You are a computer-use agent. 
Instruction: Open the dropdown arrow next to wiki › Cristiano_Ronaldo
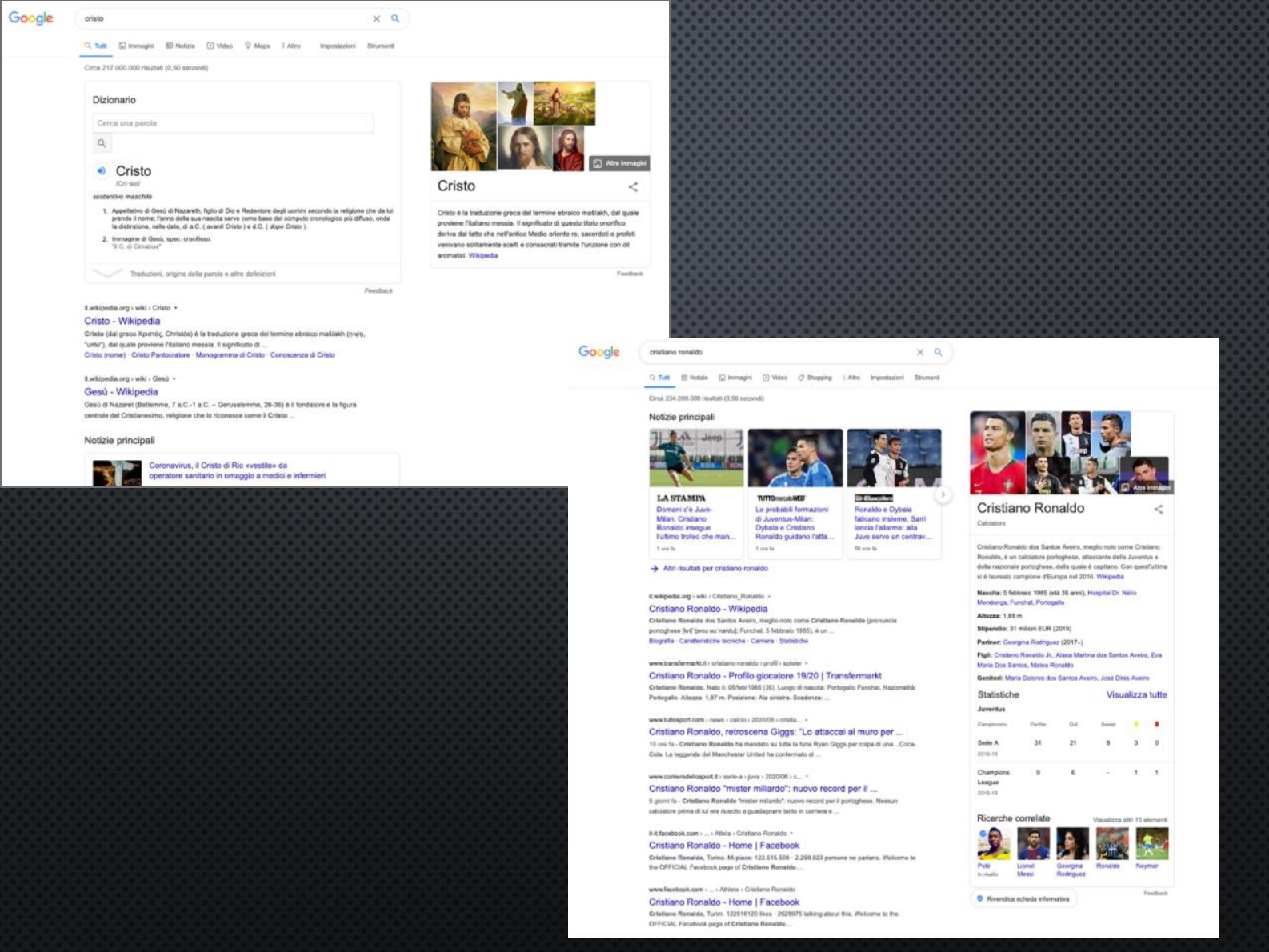[769, 597]
